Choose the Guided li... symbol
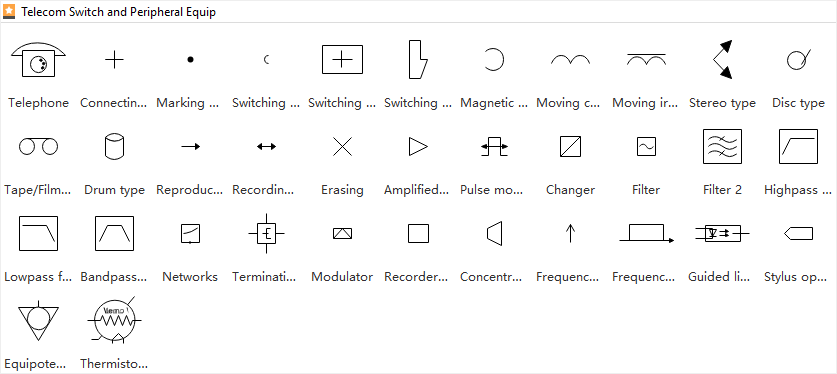 [x=722, y=233]
